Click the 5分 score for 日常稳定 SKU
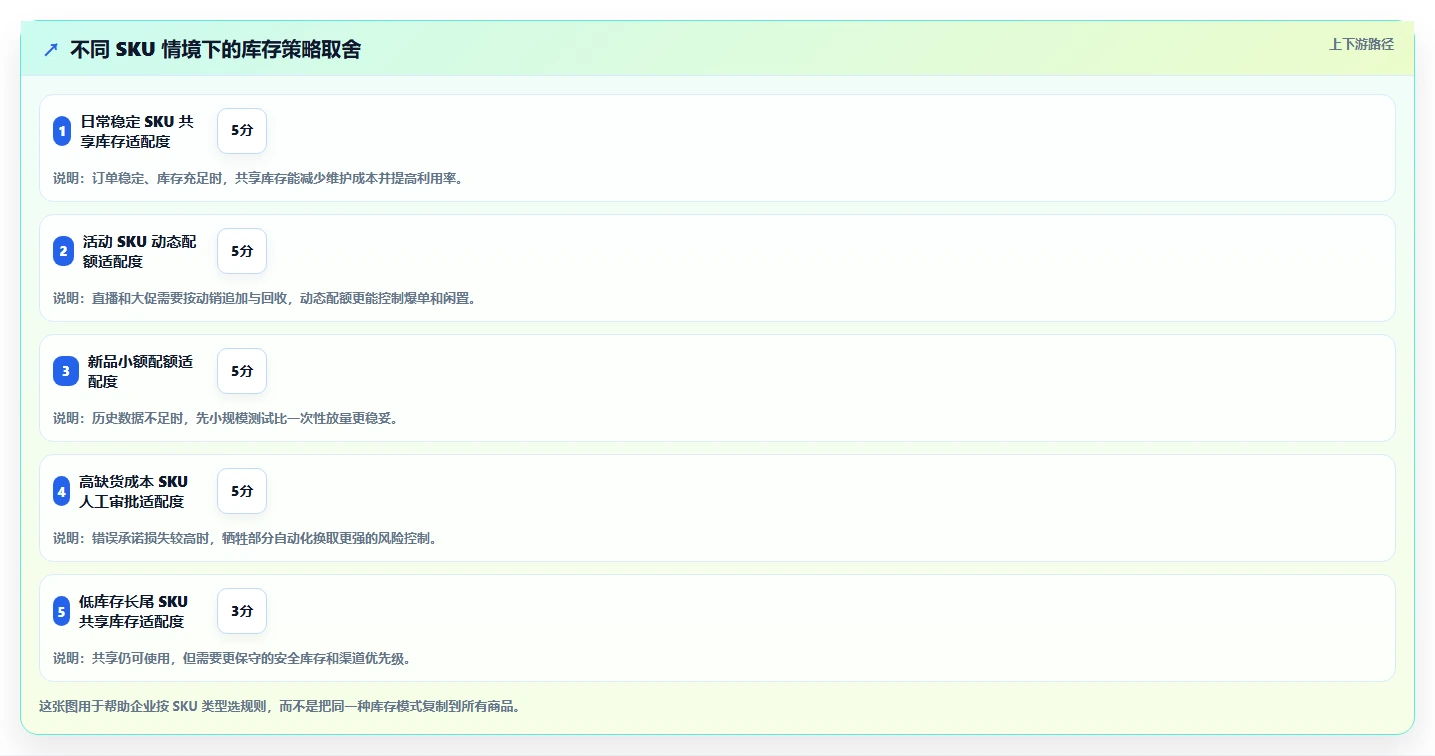Viewport: 1435px width, 756px height. click(242, 131)
